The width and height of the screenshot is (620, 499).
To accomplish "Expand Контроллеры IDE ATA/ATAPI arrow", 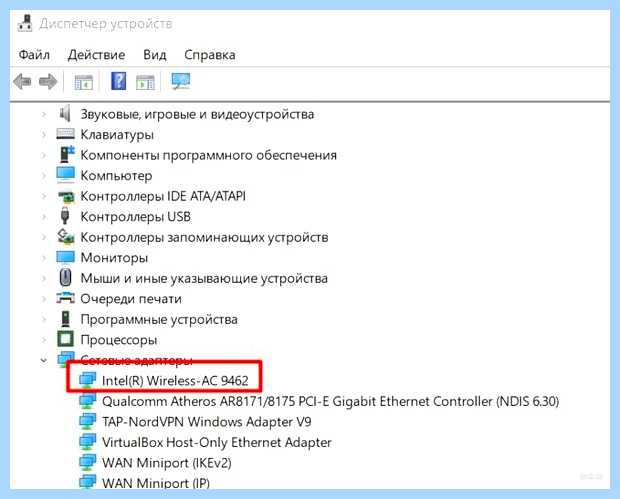I will pyautogui.click(x=44, y=197).
